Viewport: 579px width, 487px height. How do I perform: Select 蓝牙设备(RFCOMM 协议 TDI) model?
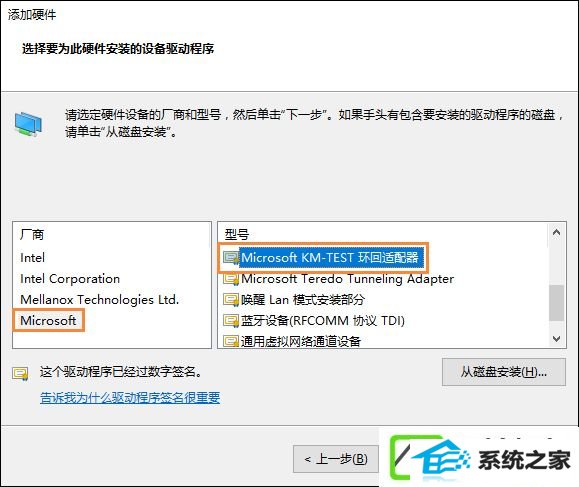[x=323, y=320]
